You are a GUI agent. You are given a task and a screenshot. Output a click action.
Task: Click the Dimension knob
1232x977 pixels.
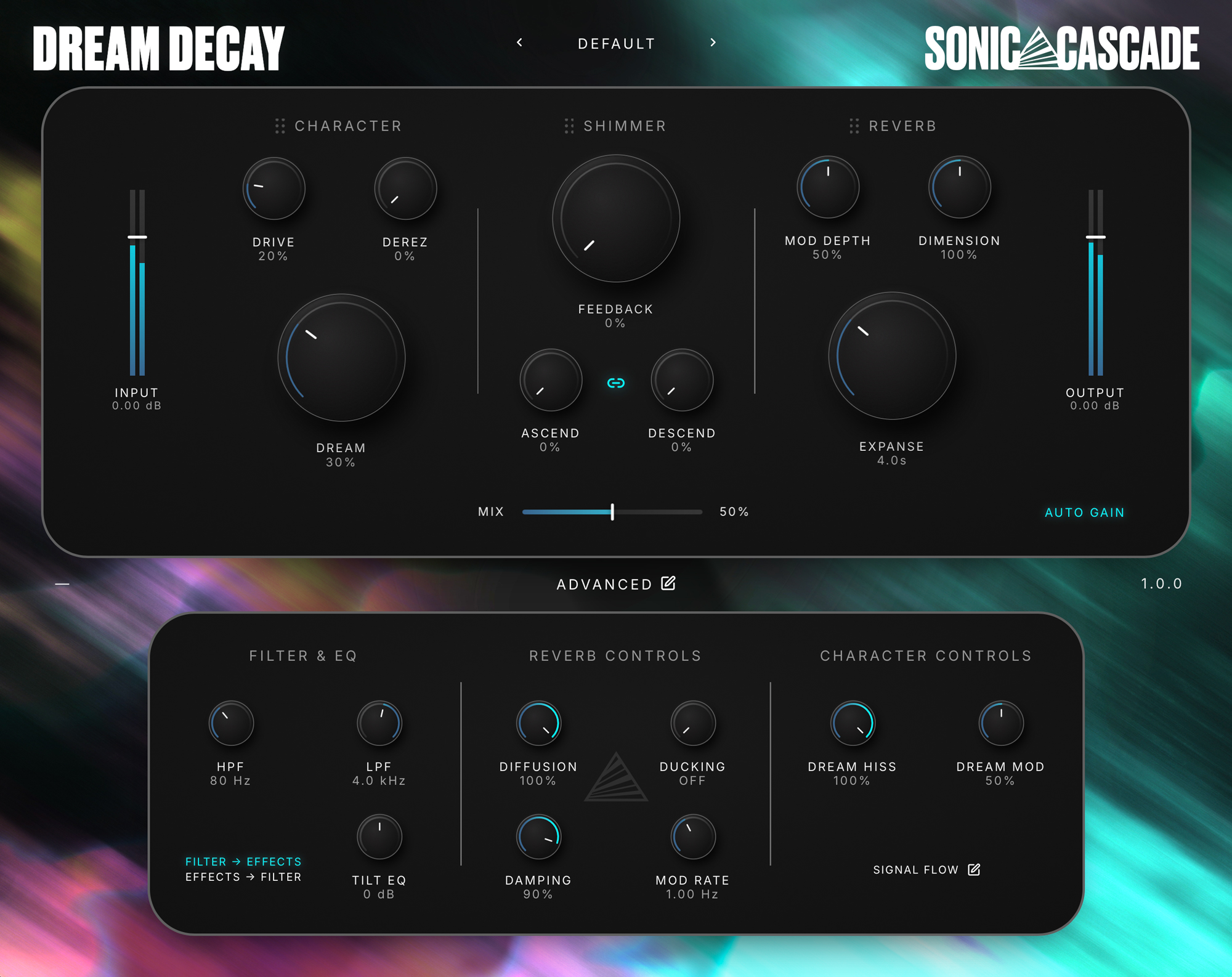[x=959, y=187]
